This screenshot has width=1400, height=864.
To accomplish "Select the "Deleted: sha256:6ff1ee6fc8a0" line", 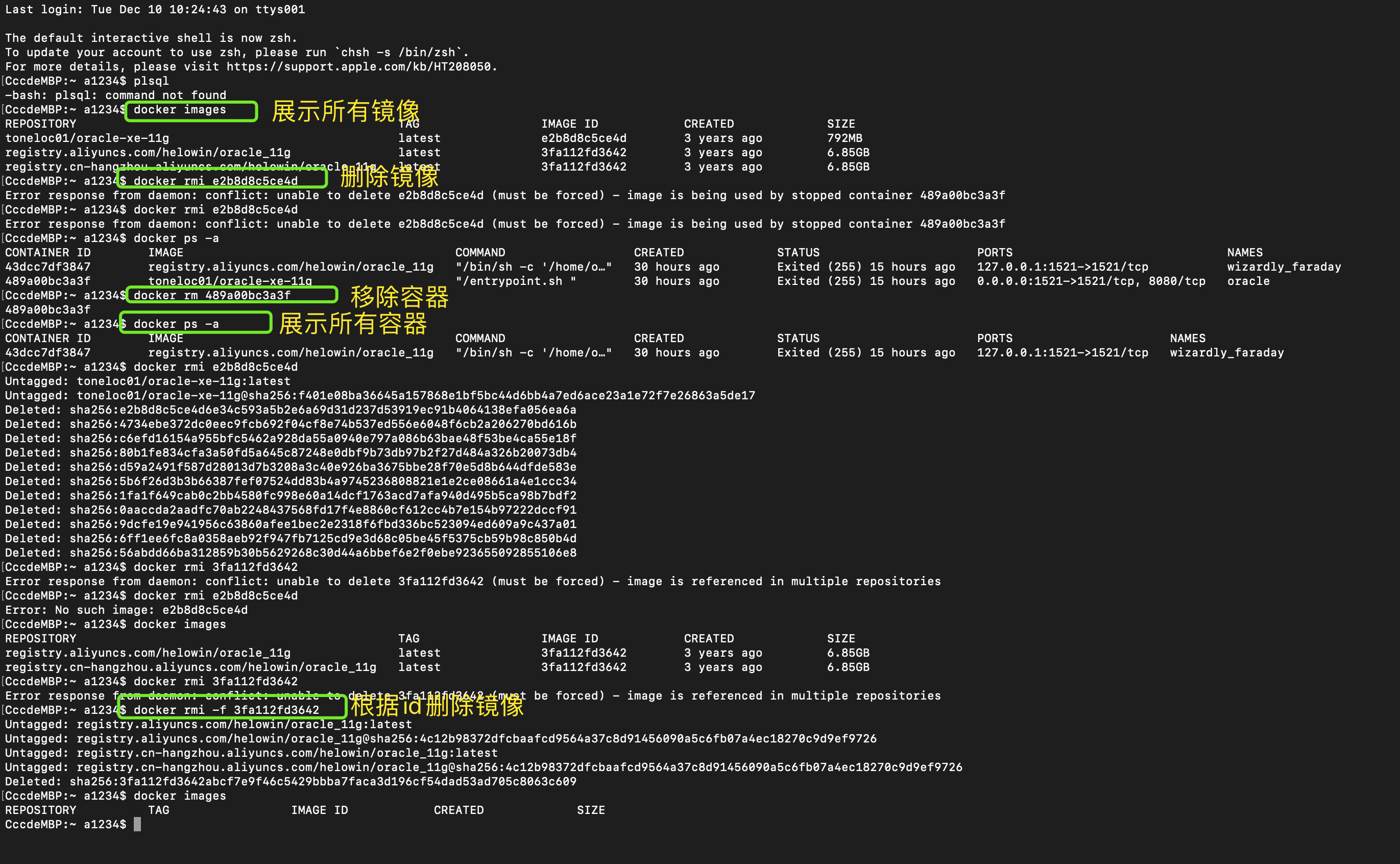I will (x=291, y=538).
